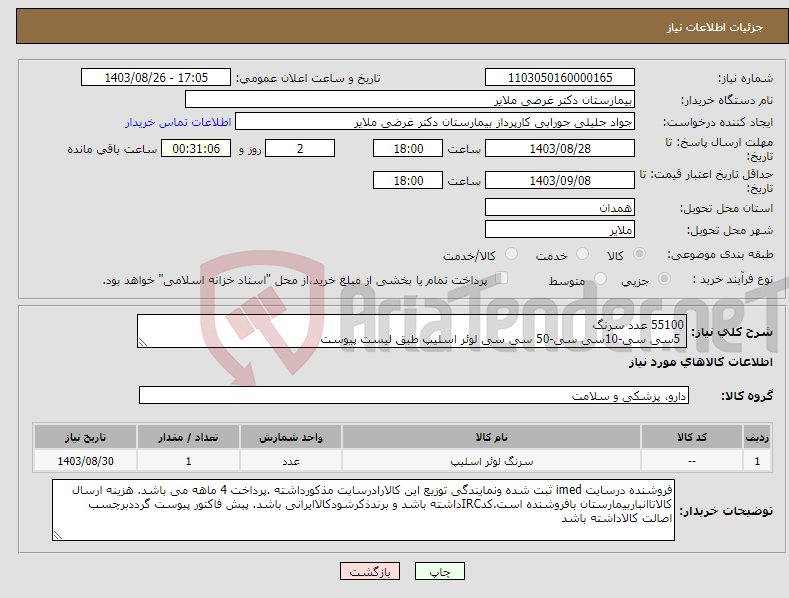This screenshot has width=789, height=598.
Task: Select the کالا radio button
Action: click(x=639, y=254)
